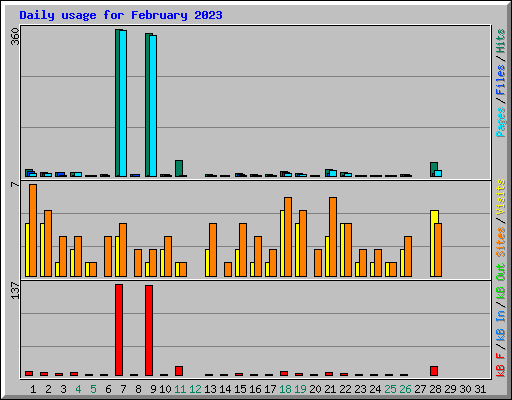Click the day 31 label on x-axis

click(x=480, y=389)
